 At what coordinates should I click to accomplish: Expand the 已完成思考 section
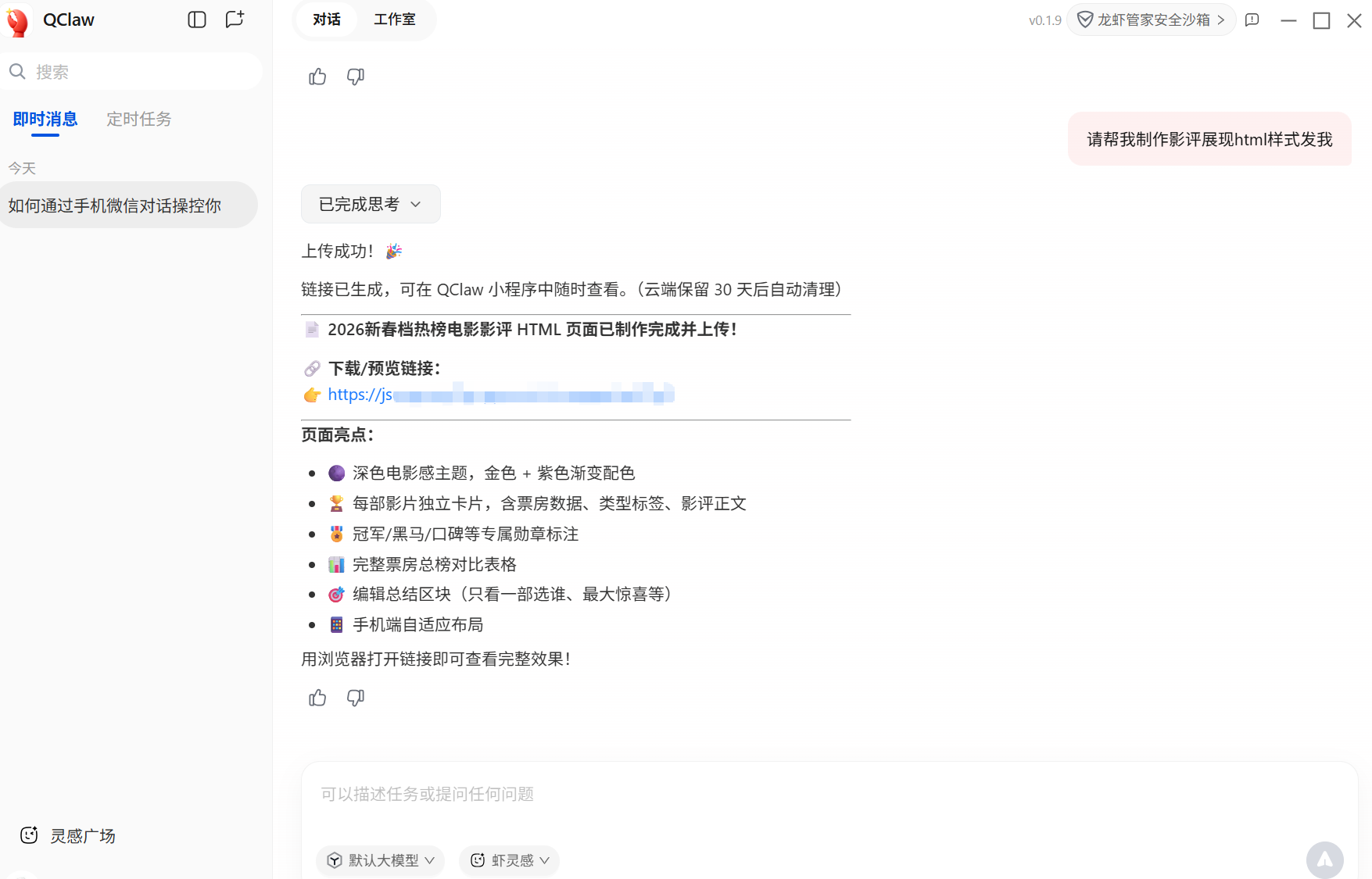[x=371, y=204]
